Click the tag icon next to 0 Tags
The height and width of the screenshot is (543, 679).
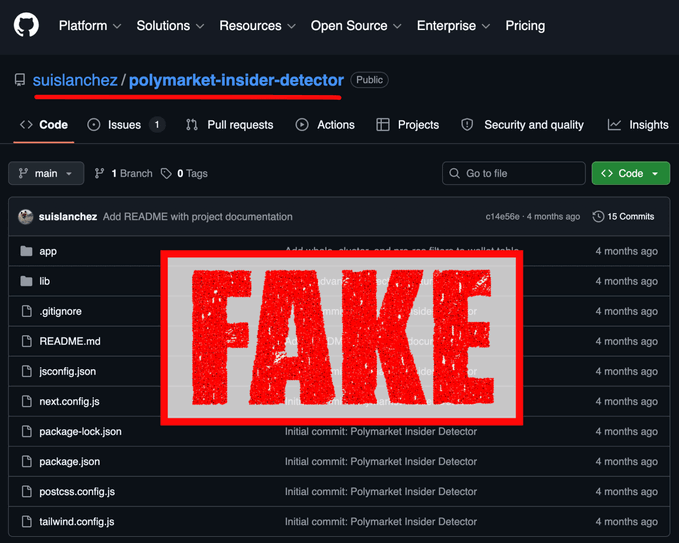click(166, 174)
